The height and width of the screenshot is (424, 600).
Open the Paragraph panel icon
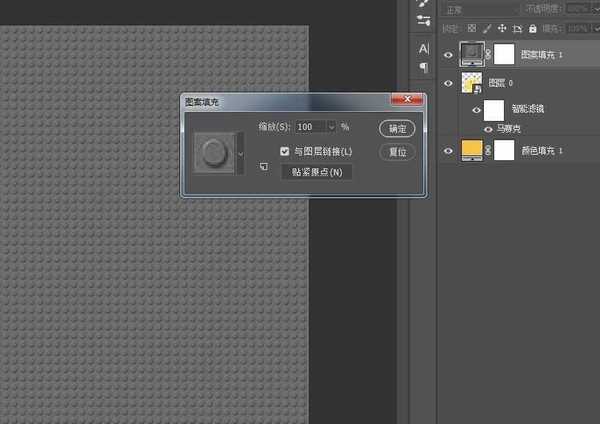[x=423, y=67]
